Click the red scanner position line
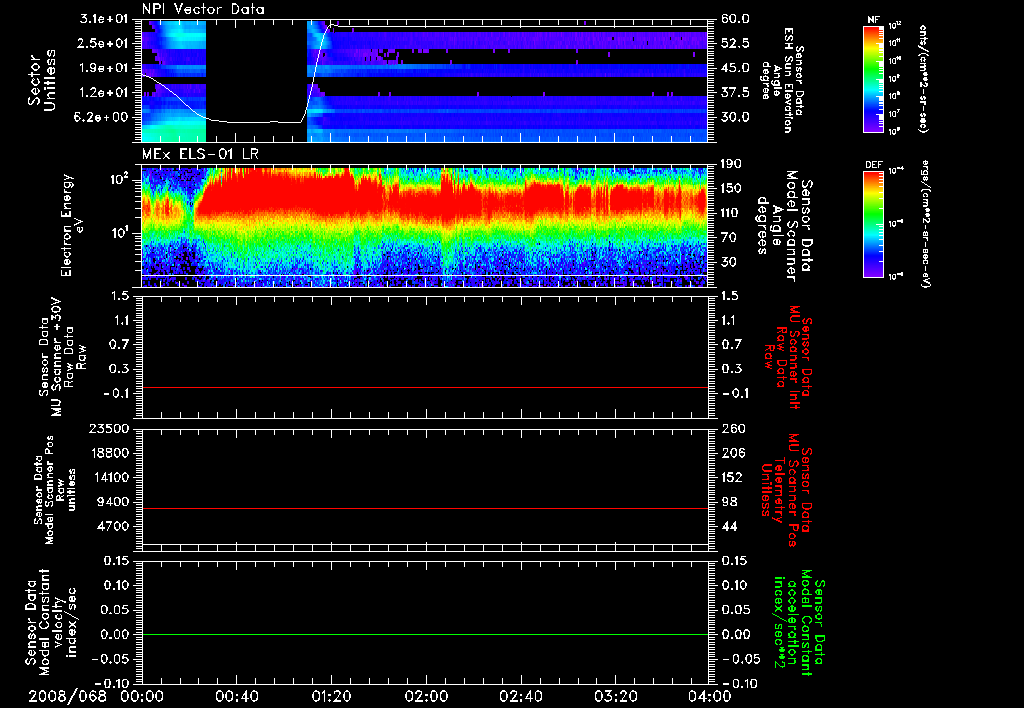 pos(425,509)
